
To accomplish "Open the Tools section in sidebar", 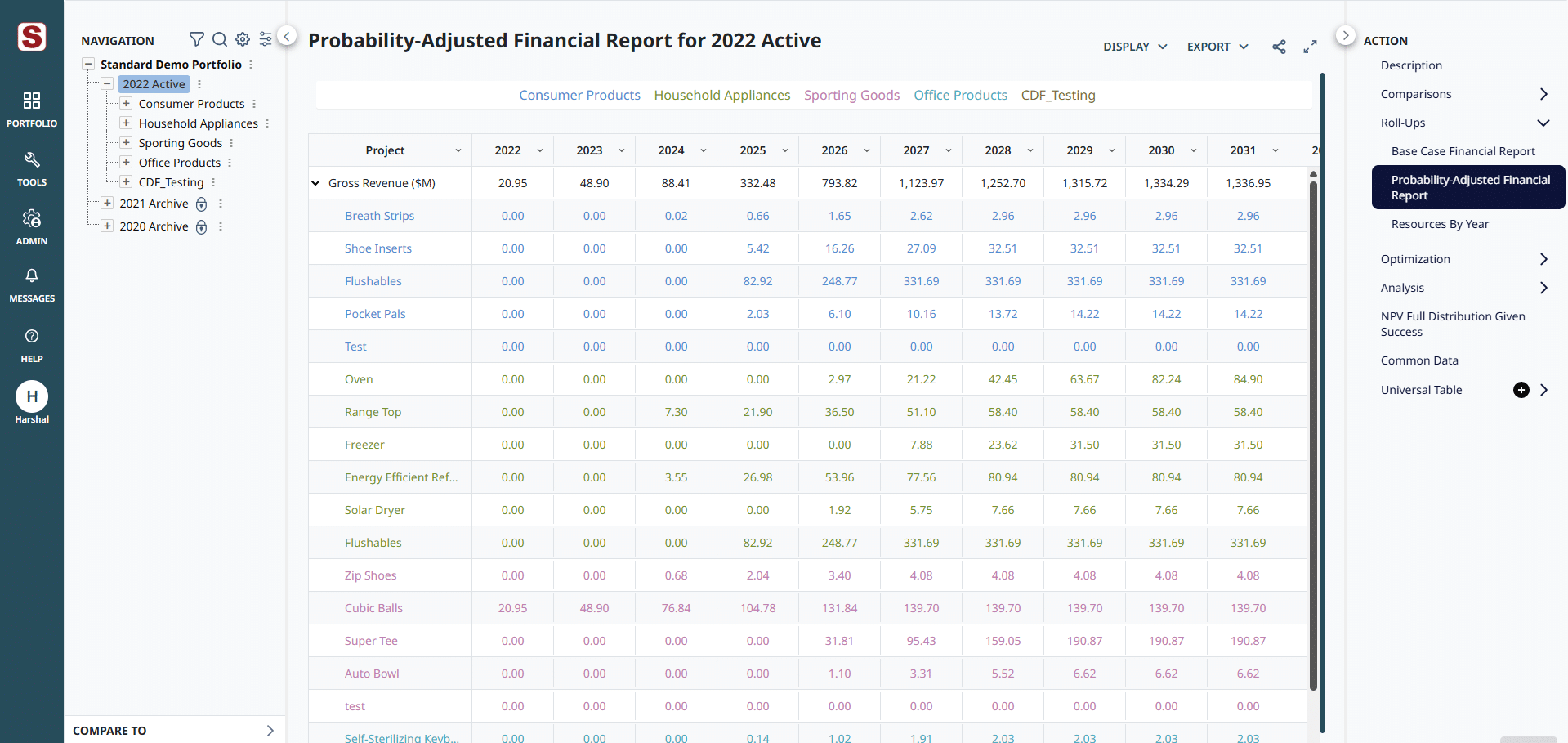I will (x=32, y=168).
